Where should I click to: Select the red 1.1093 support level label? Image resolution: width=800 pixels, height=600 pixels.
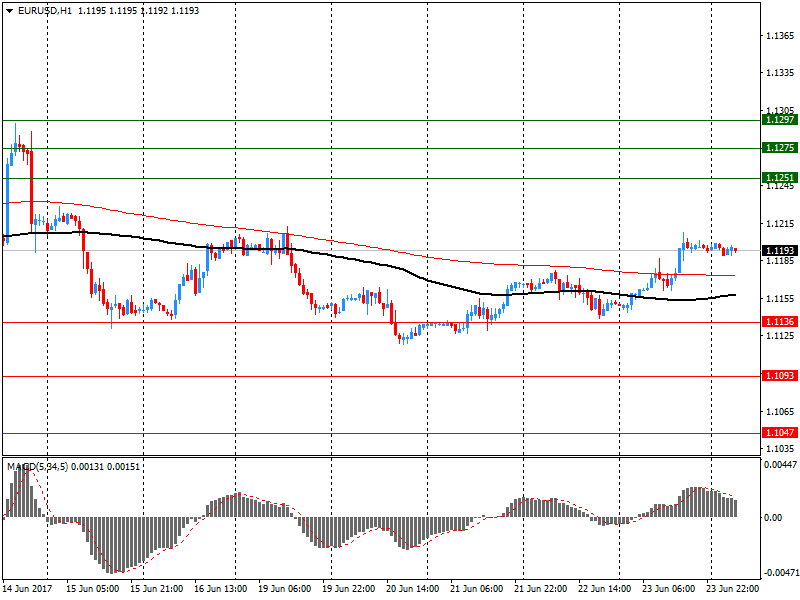click(780, 376)
